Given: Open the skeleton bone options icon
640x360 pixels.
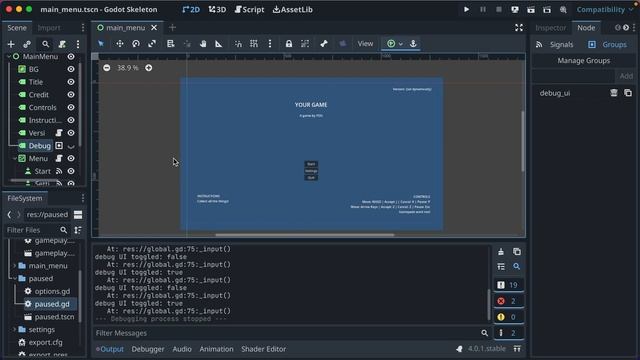Looking at the screenshot, I should [324, 44].
